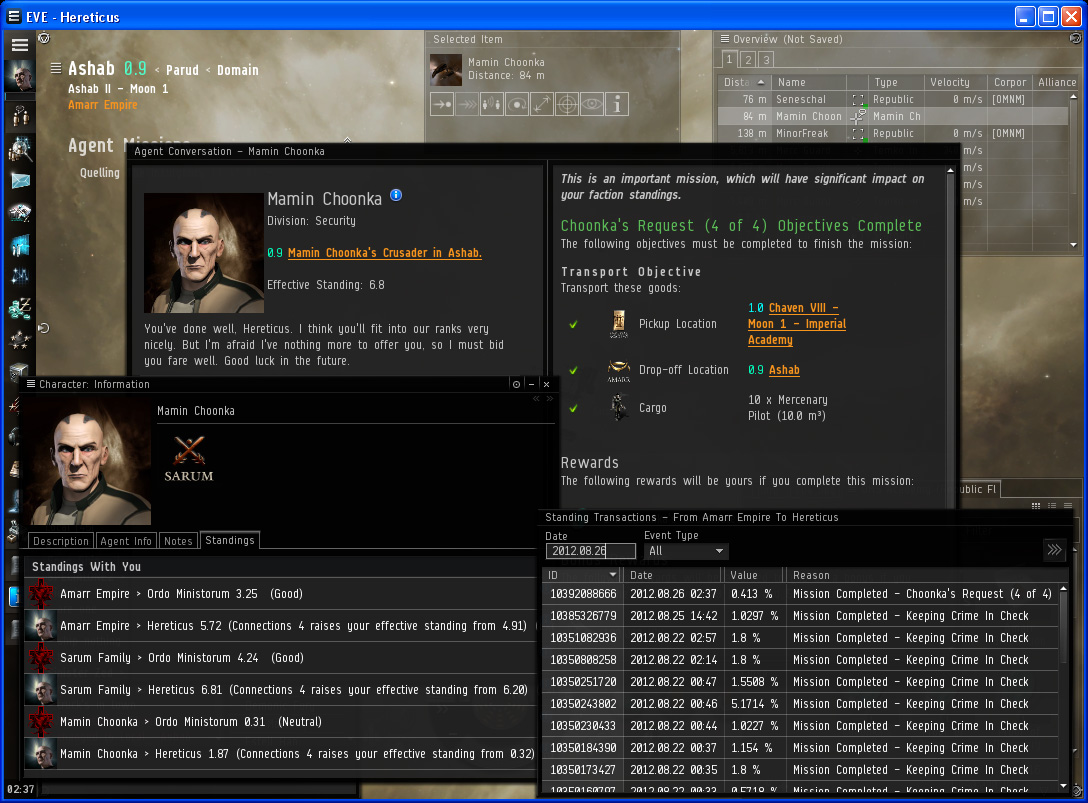Click the two-people chat icon in the sidebar
1088x803 pixels.
click(20, 115)
